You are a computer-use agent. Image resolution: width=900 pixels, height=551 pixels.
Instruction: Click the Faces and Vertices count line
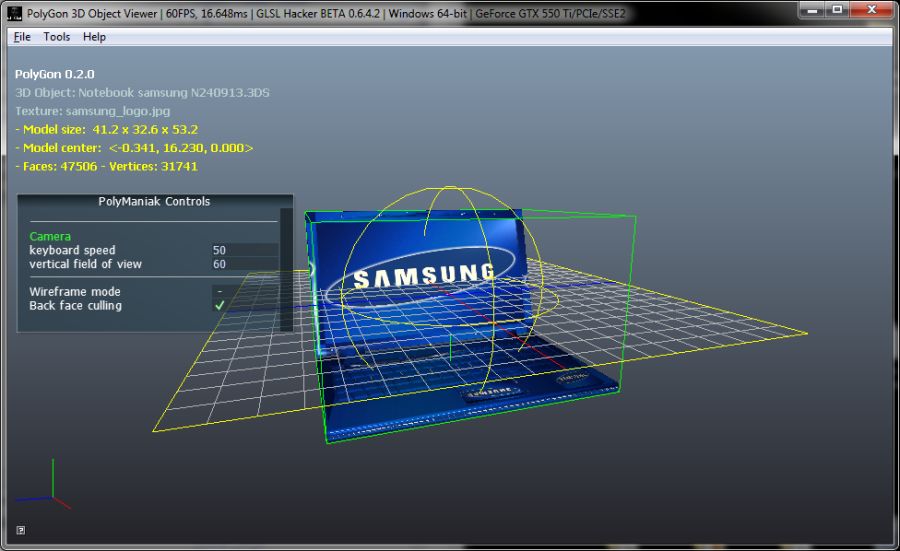tap(107, 166)
